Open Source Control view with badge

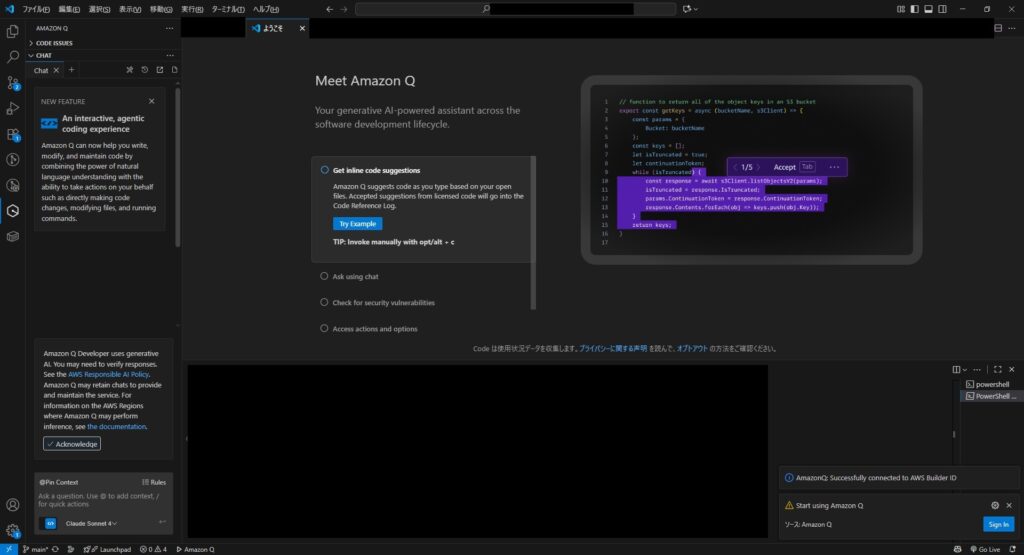(12, 83)
